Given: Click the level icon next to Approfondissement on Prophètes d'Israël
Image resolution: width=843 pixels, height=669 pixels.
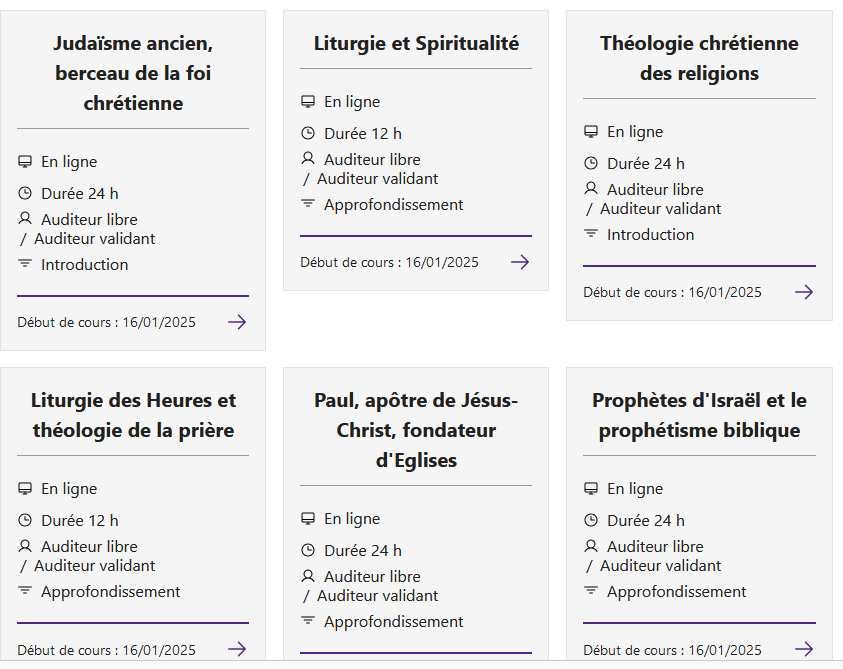Looking at the screenshot, I should (590, 591).
